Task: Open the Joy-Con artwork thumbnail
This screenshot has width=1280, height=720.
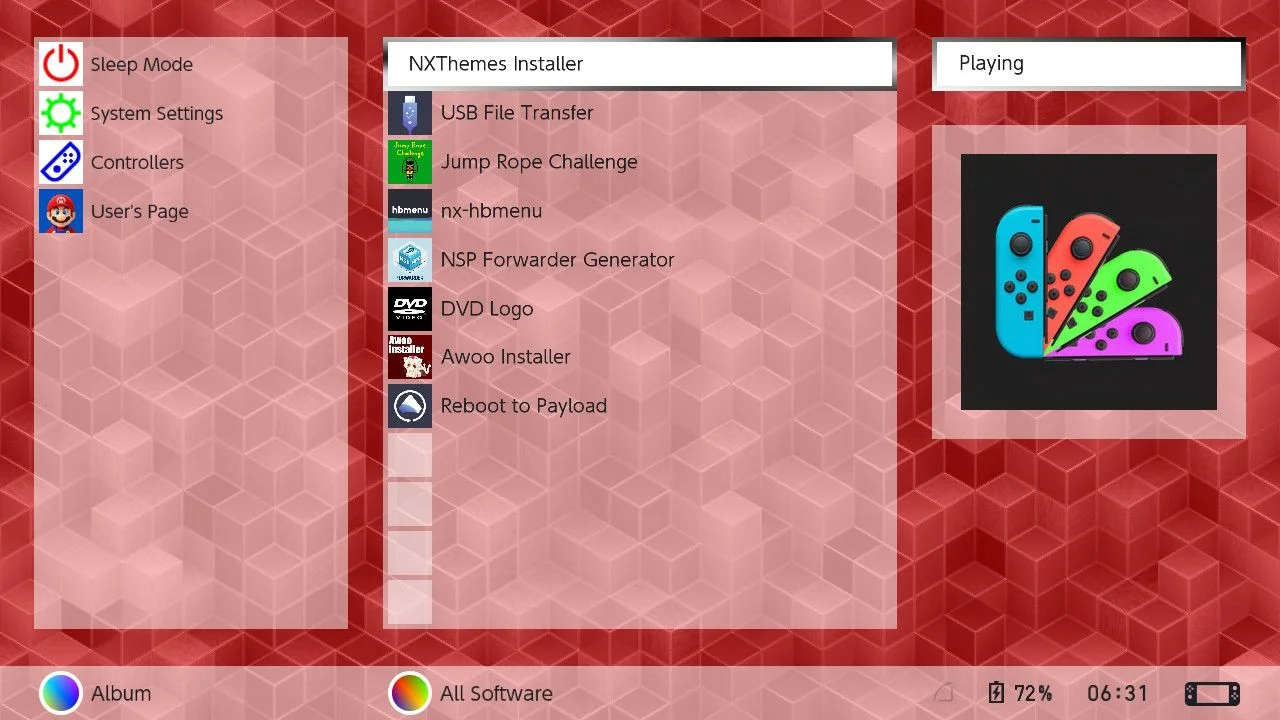Action: 1089,282
